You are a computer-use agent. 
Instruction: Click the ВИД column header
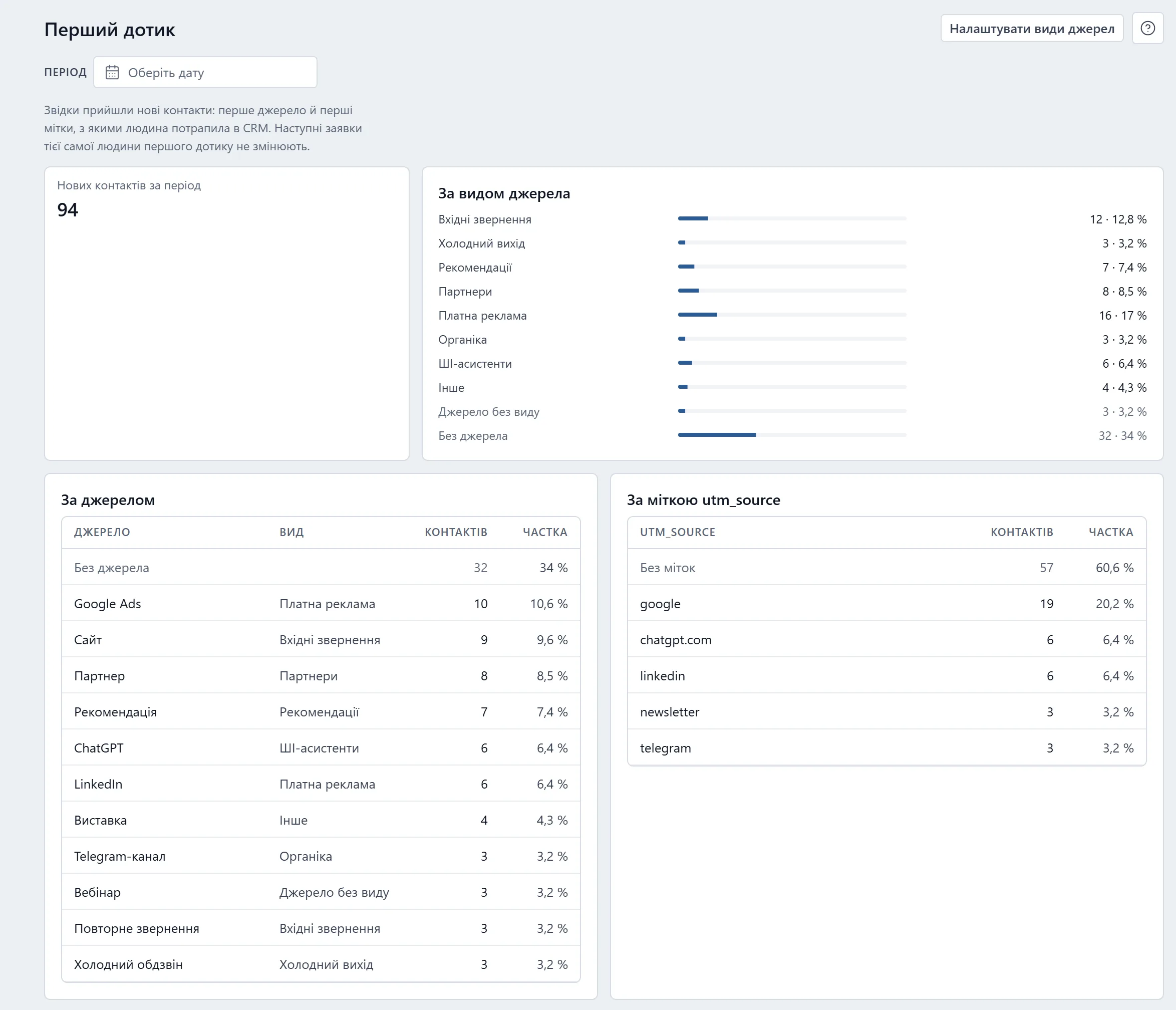291,532
